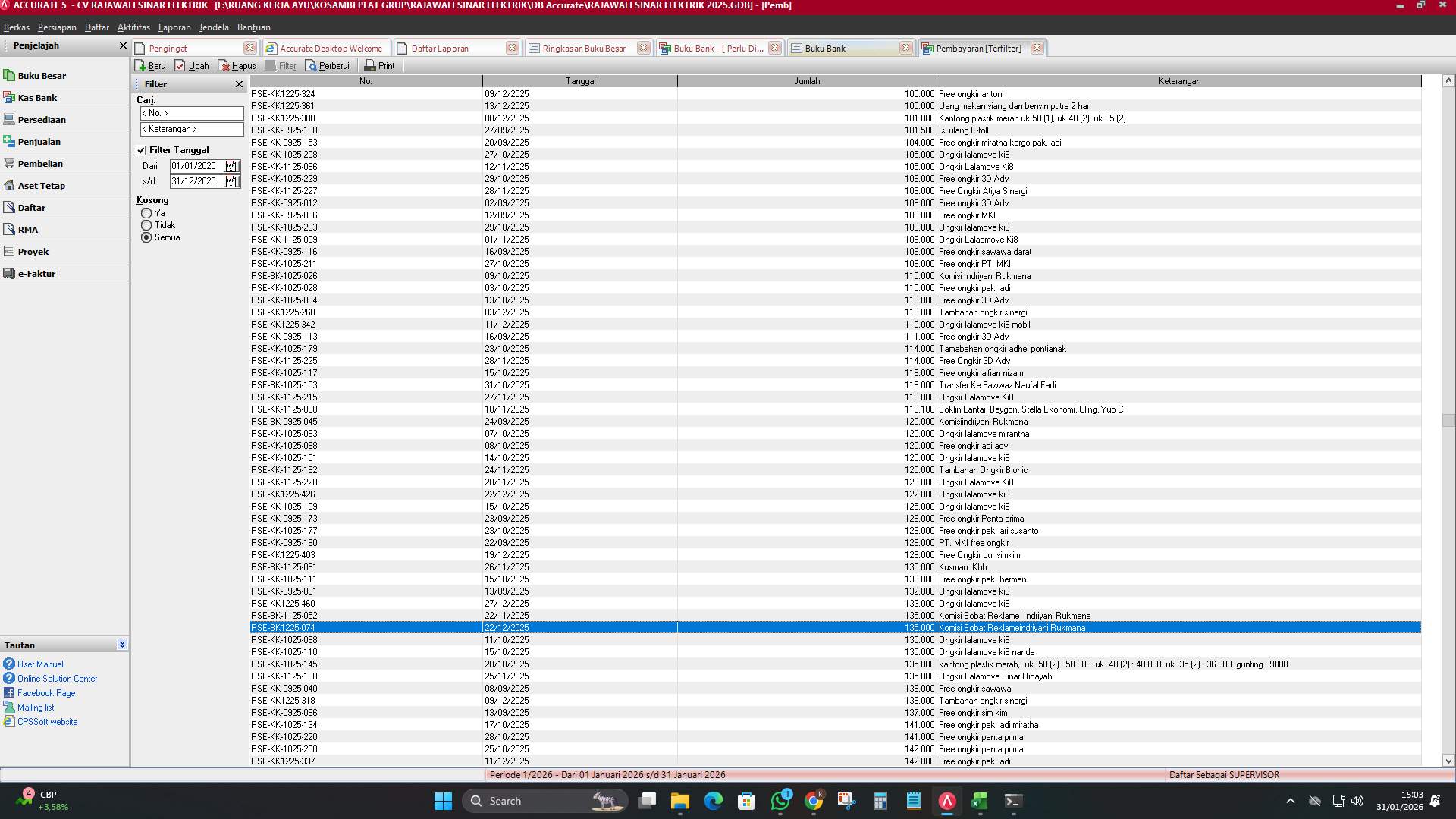Enable the Filter Tanggal checkbox
This screenshot has height=819, width=1456.
[142, 149]
